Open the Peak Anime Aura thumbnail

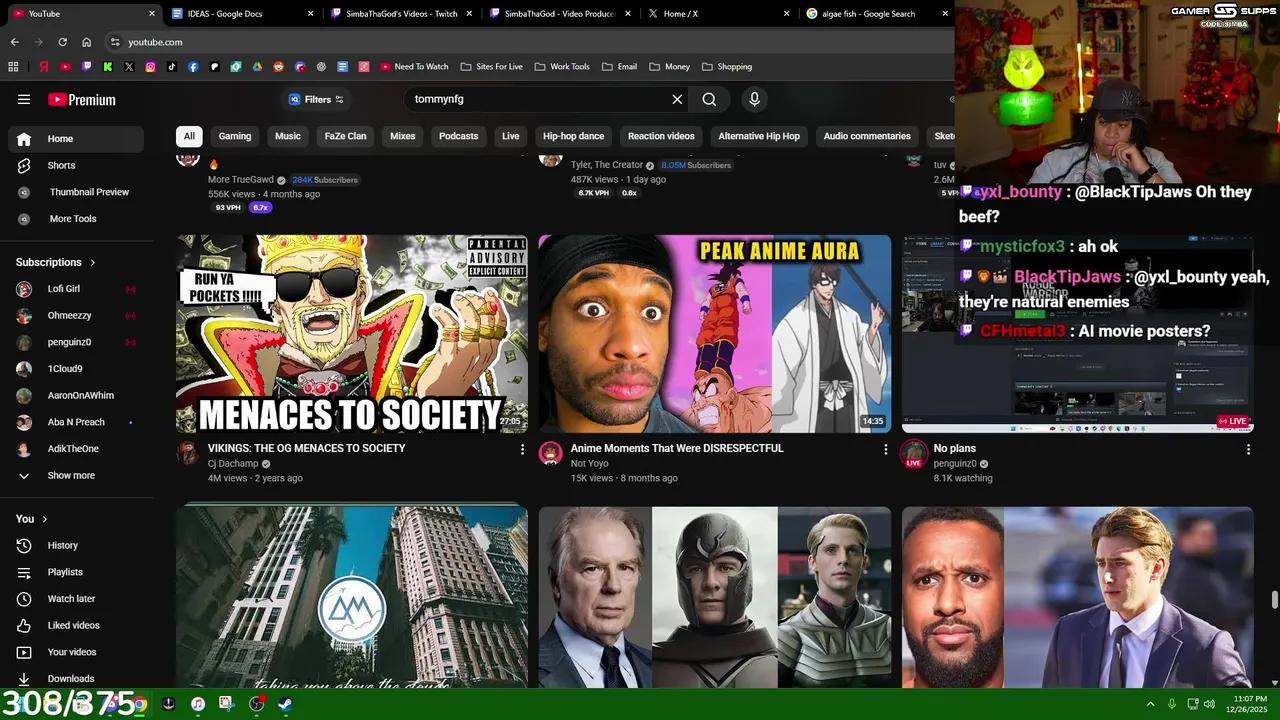click(x=715, y=334)
